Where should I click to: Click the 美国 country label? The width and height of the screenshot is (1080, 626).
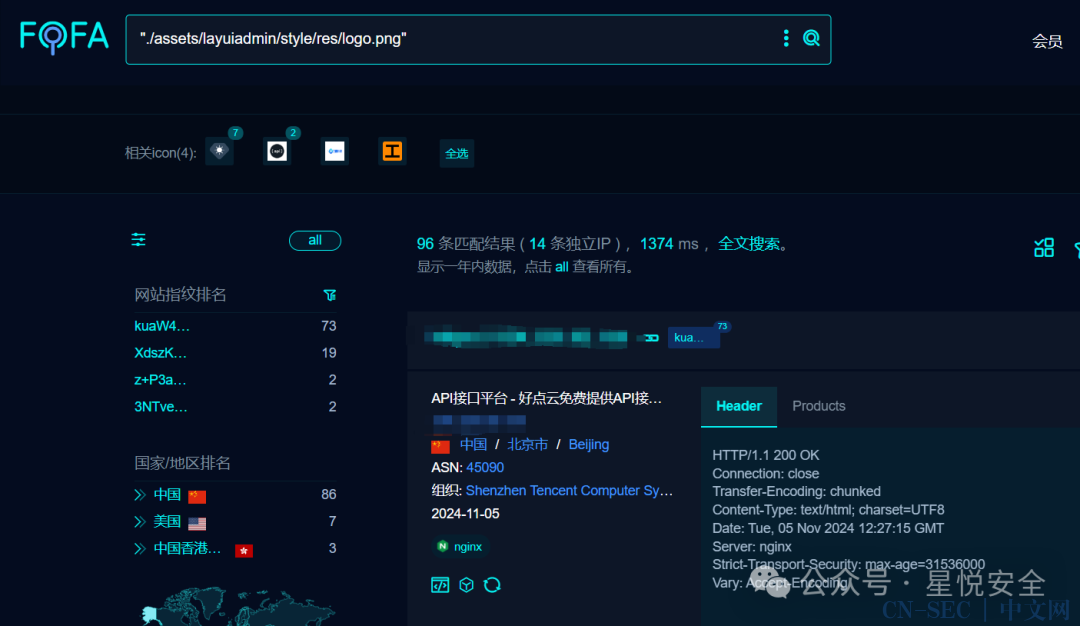[x=167, y=521]
